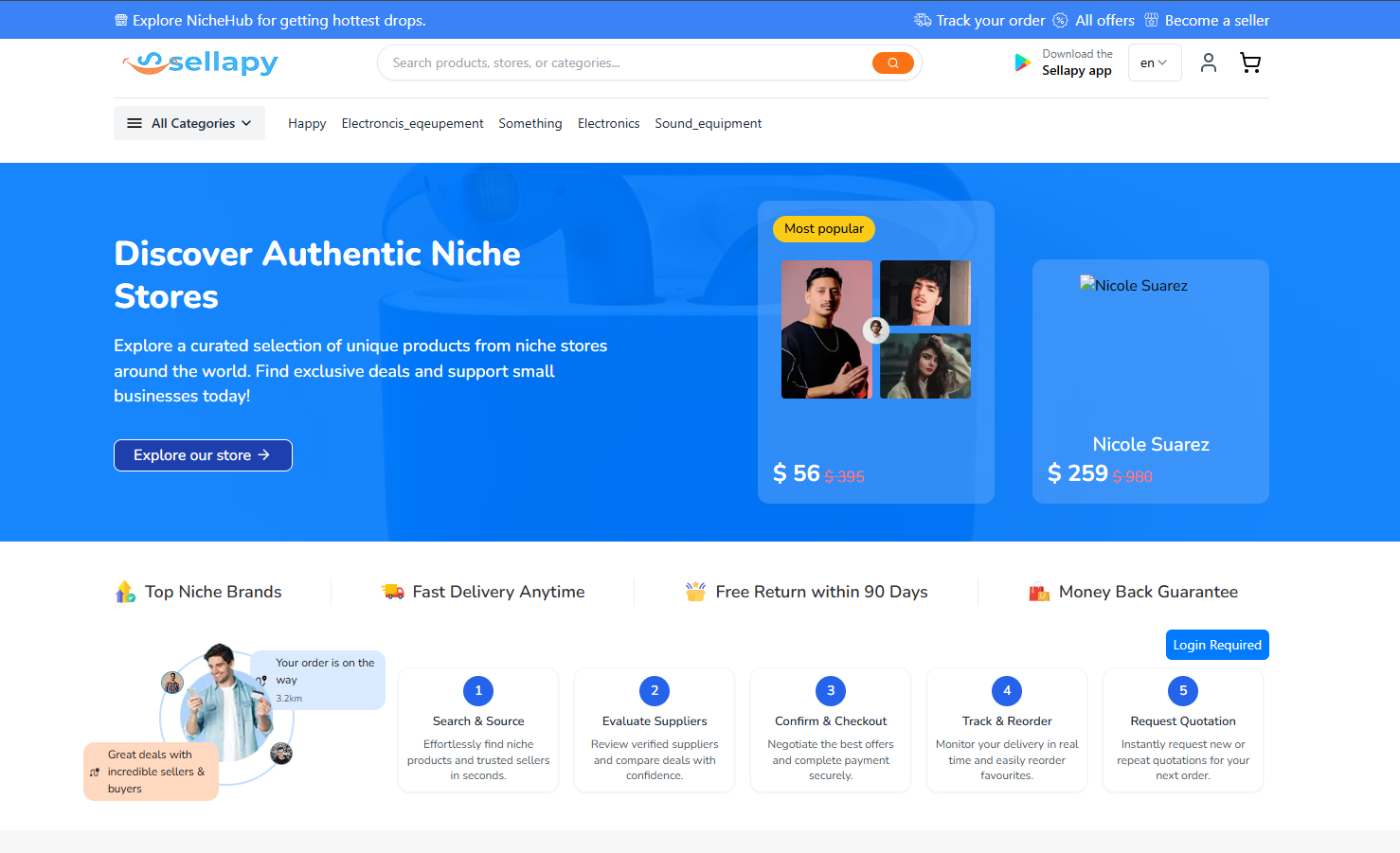Click the Most popular badge

coord(824,228)
